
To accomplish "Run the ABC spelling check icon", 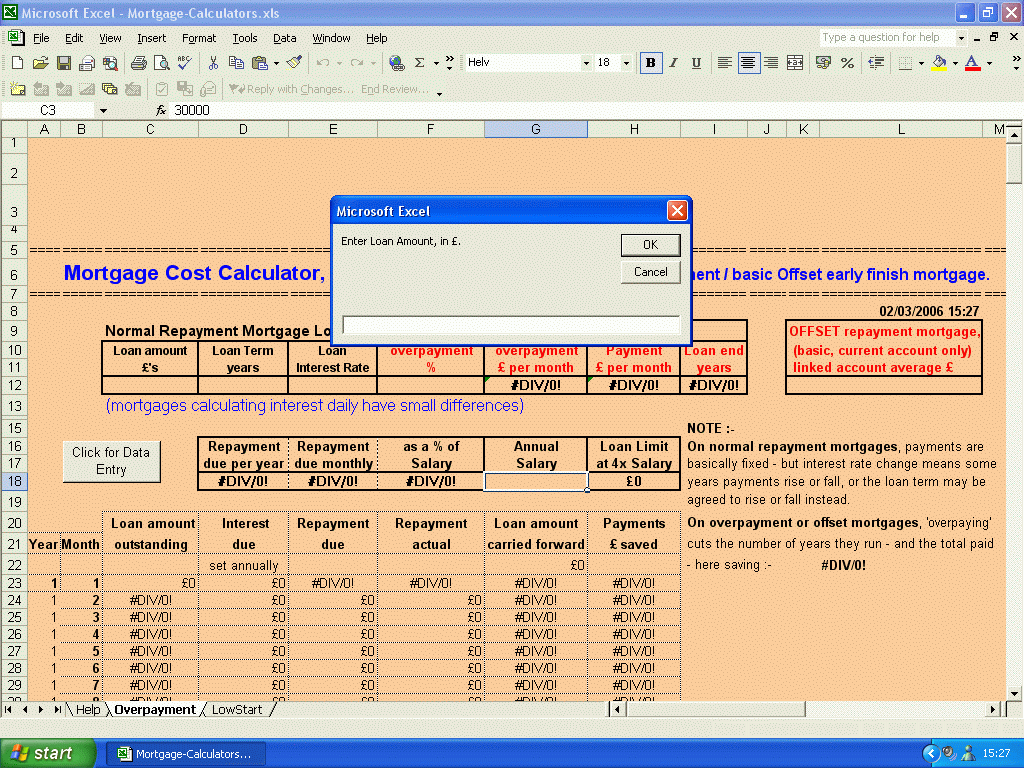I will pyautogui.click(x=184, y=63).
